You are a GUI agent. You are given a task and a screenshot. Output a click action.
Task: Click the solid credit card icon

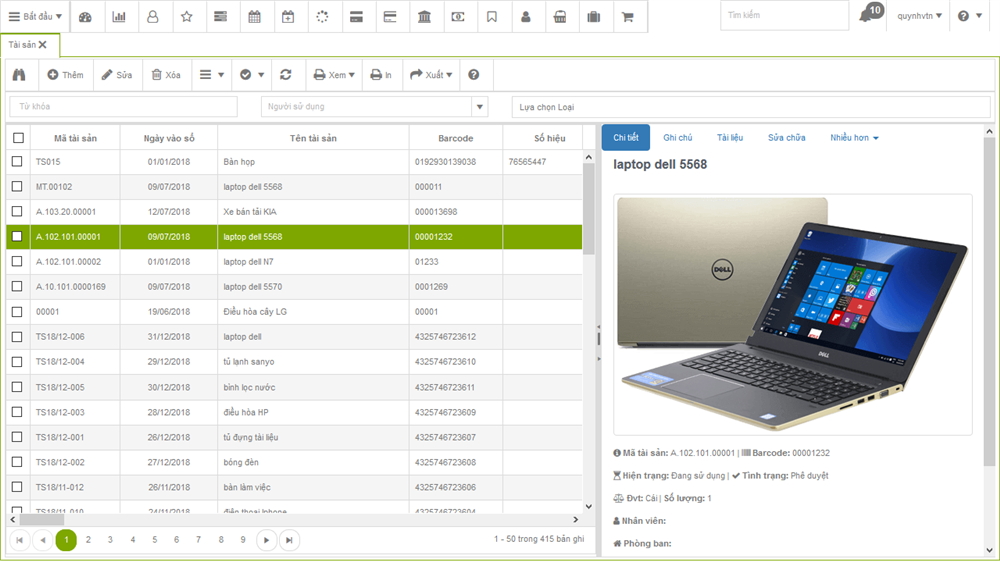[x=357, y=17]
